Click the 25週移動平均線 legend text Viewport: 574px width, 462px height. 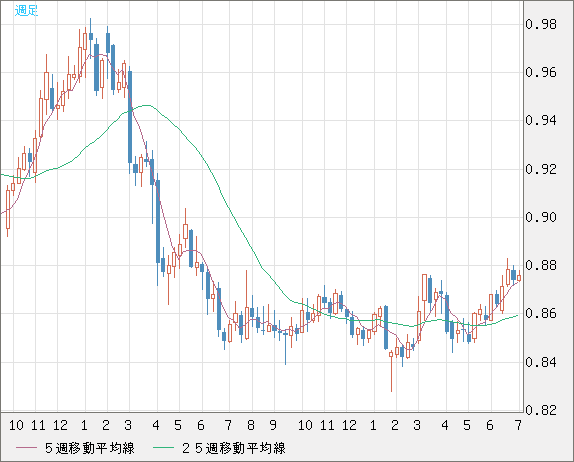234,448
